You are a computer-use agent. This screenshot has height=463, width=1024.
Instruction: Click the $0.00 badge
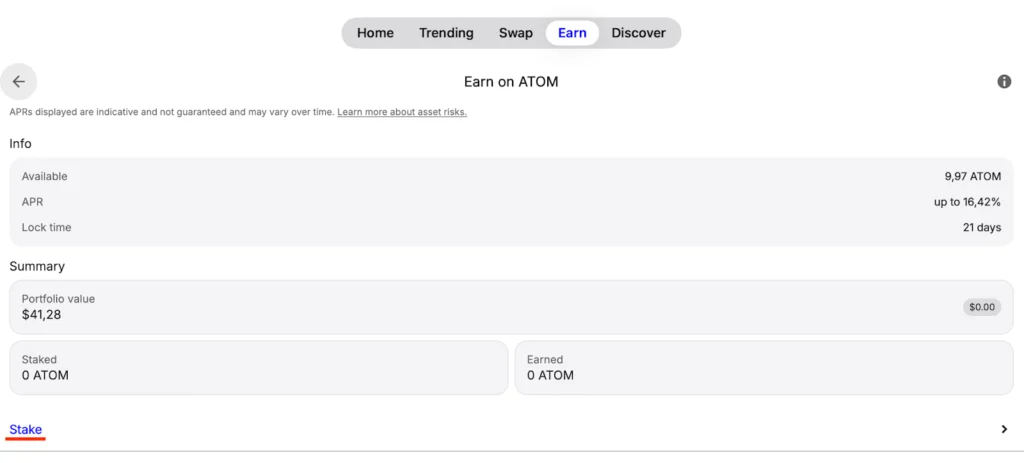[x=981, y=307]
